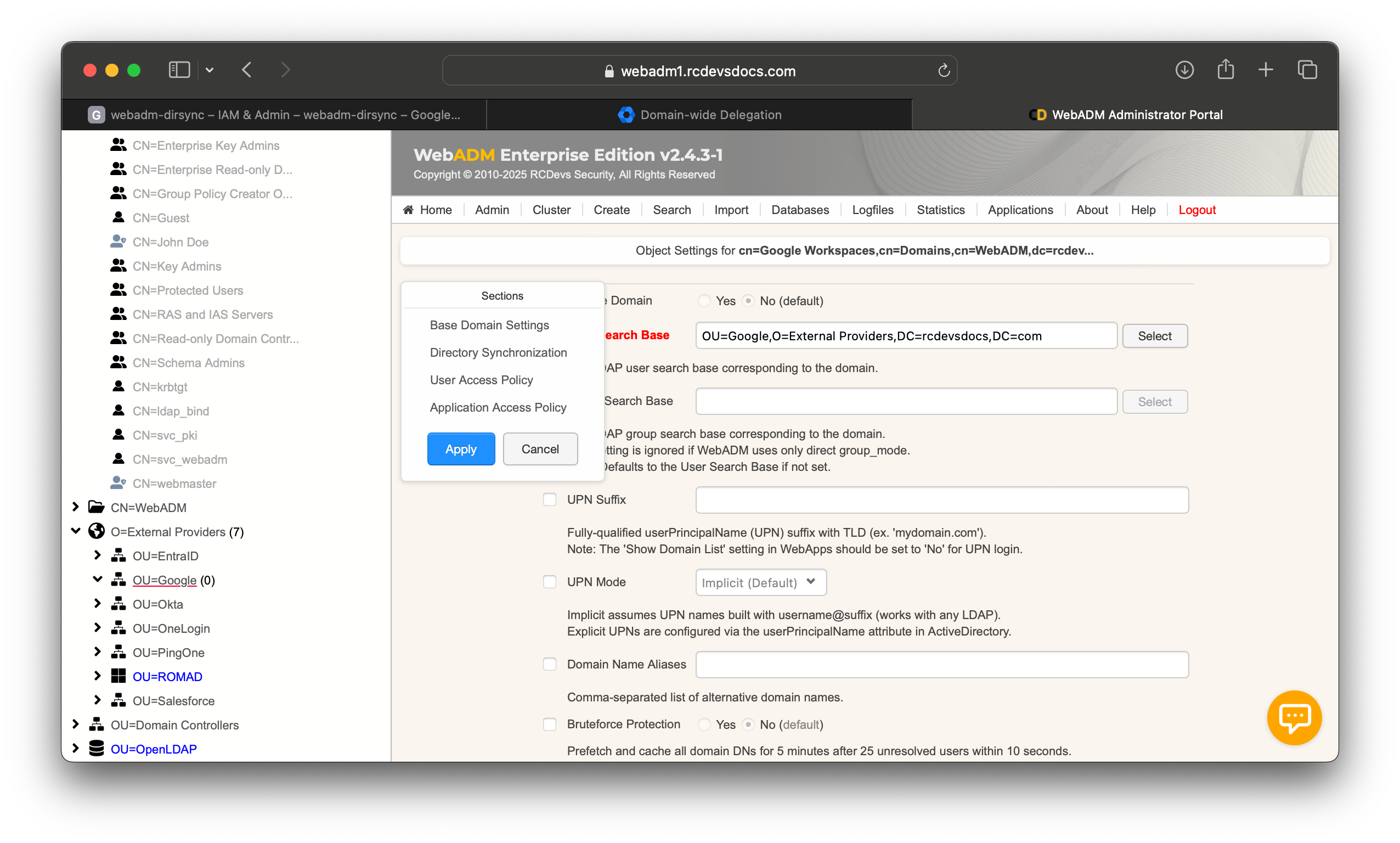Screen dimensions: 1400x843
Task: Click the user icon beside CN=John Doe
Action: [x=118, y=241]
